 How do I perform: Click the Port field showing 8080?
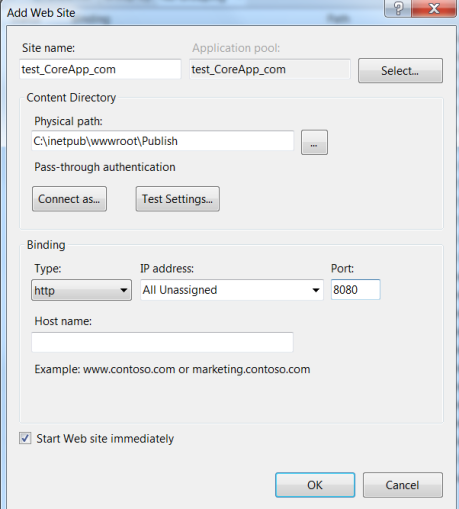pos(355,290)
